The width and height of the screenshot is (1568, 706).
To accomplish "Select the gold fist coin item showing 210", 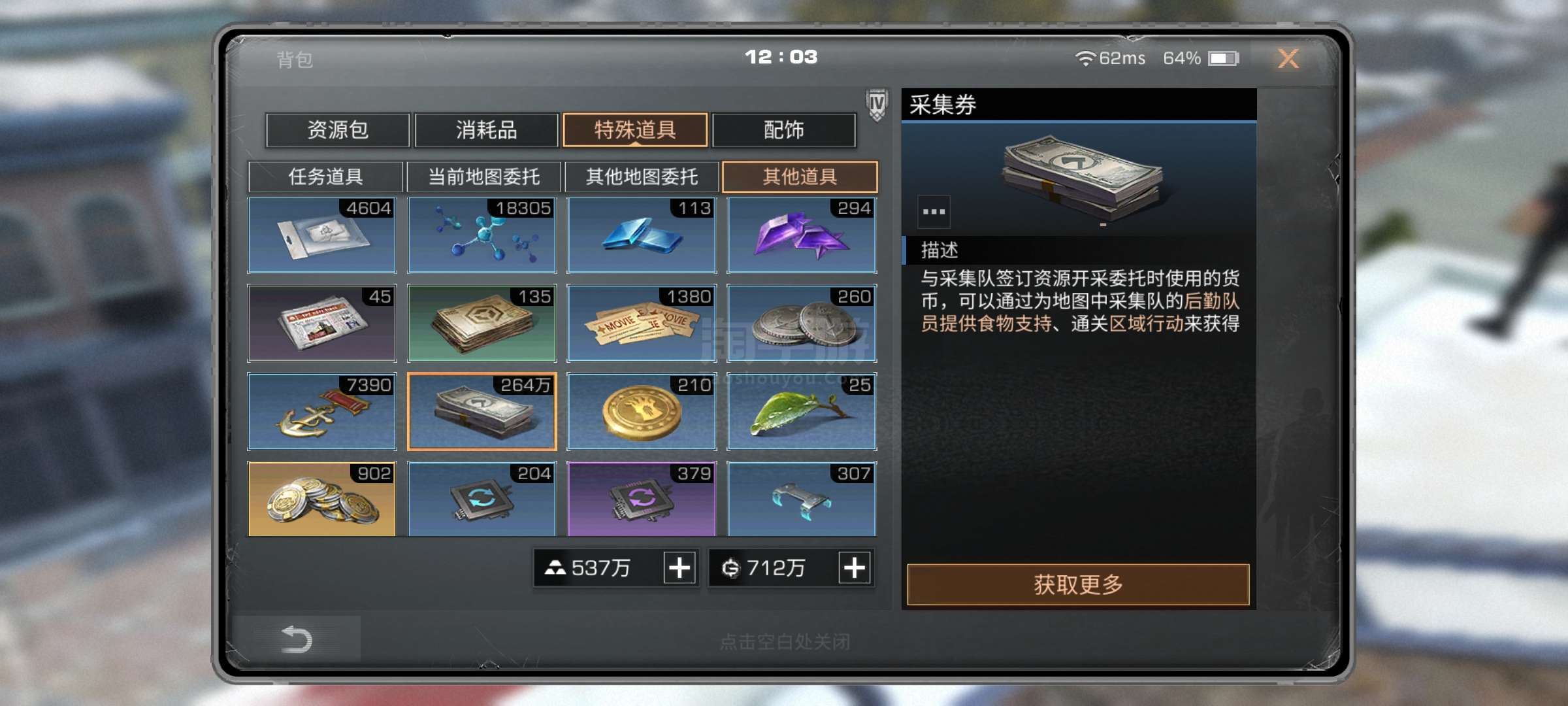I will click(x=642, y=412).
